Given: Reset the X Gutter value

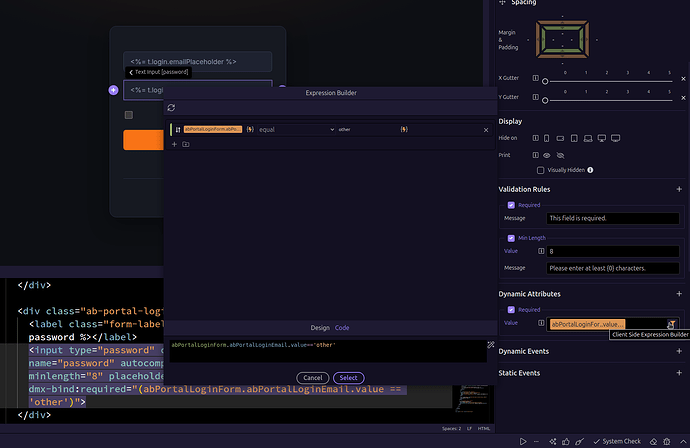Looking at the screenshot, I should coord(683,79).
